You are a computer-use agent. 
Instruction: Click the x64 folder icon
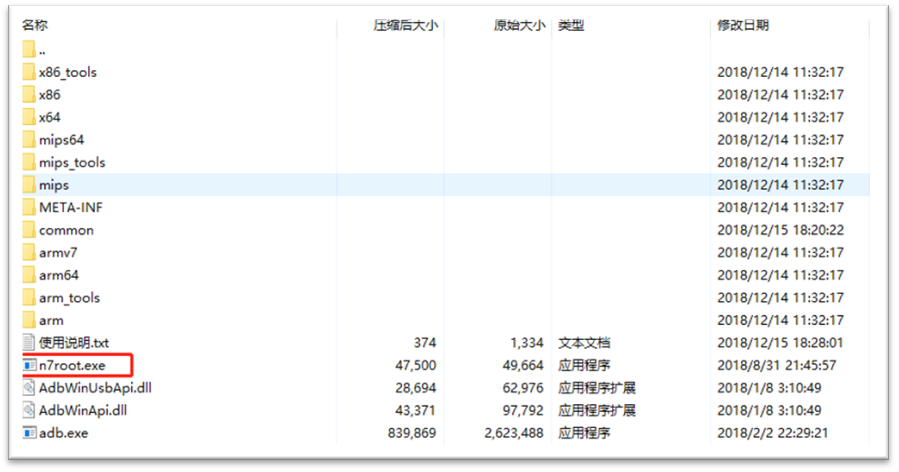pyautogui.click(x=29, y=117)
